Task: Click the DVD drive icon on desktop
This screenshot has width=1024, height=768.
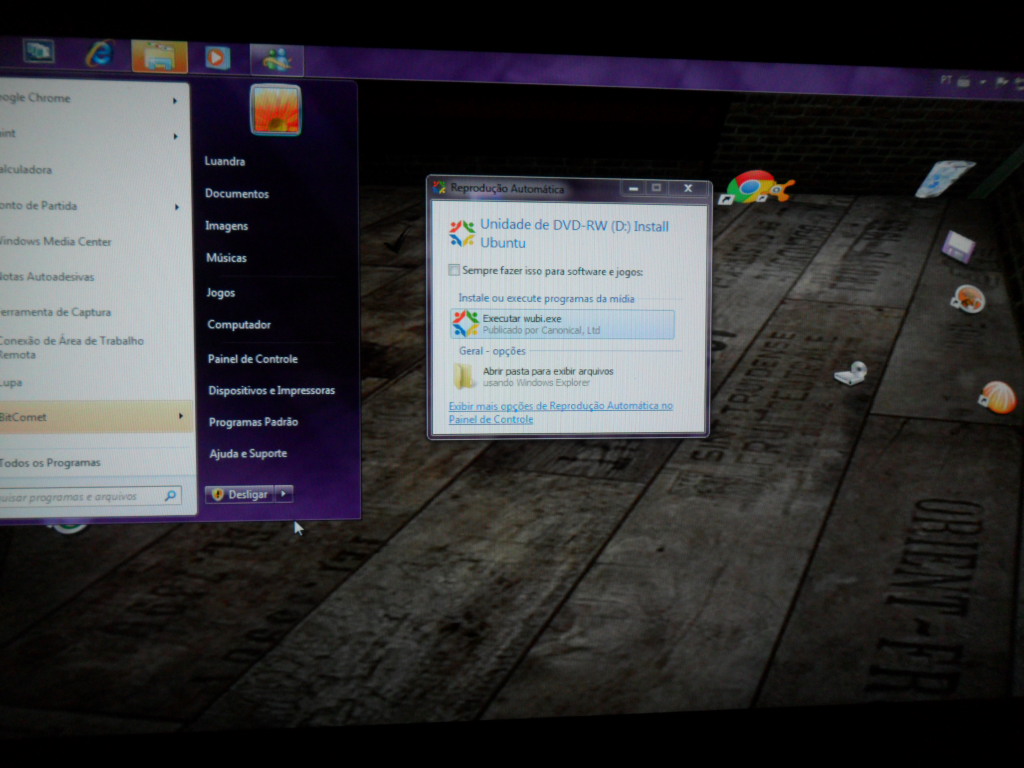Action: [851, 374]
